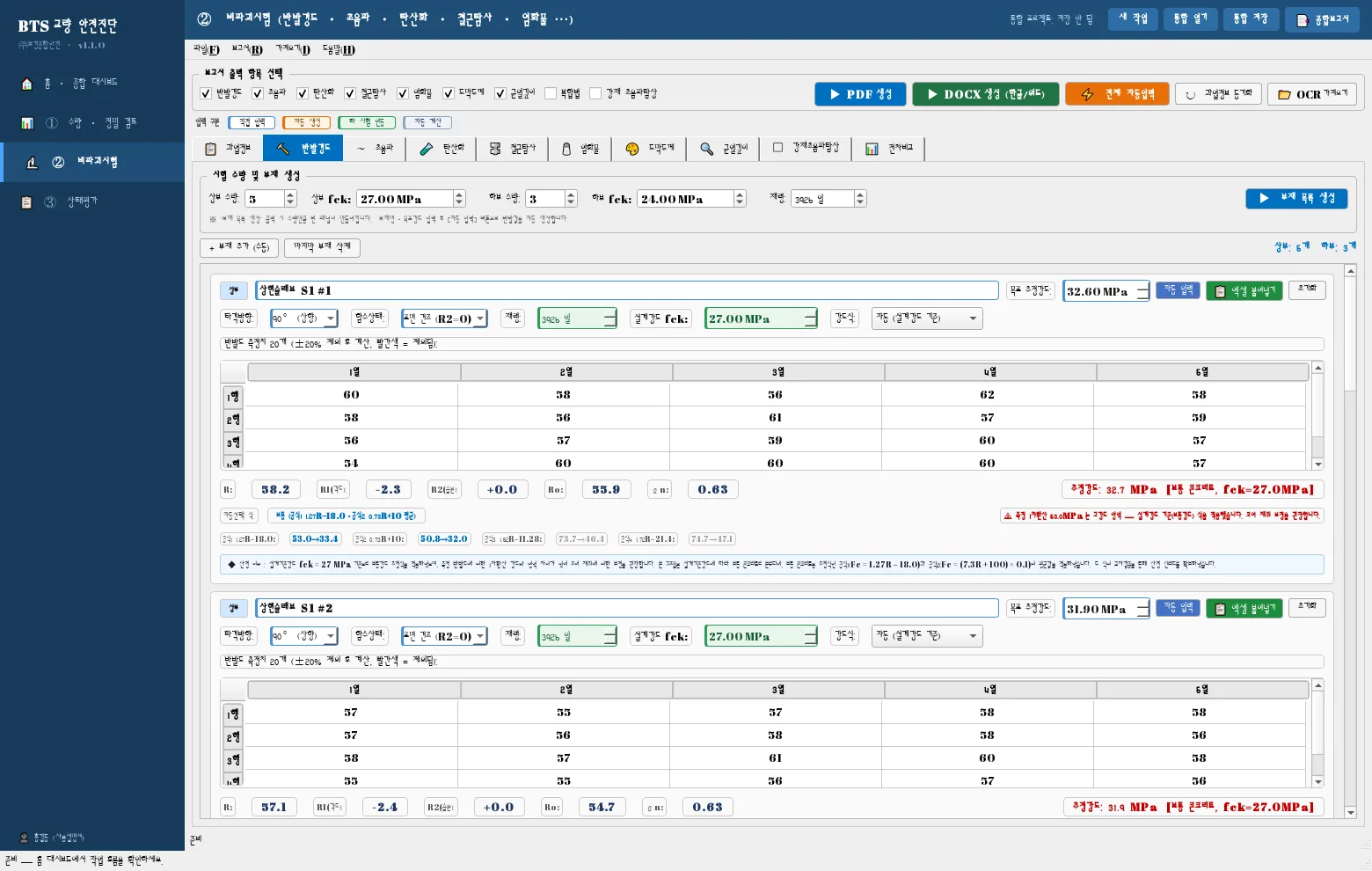
Task: Click the refresh icon on 과업정보 동기화 button
Action: tap(1190, 94)
